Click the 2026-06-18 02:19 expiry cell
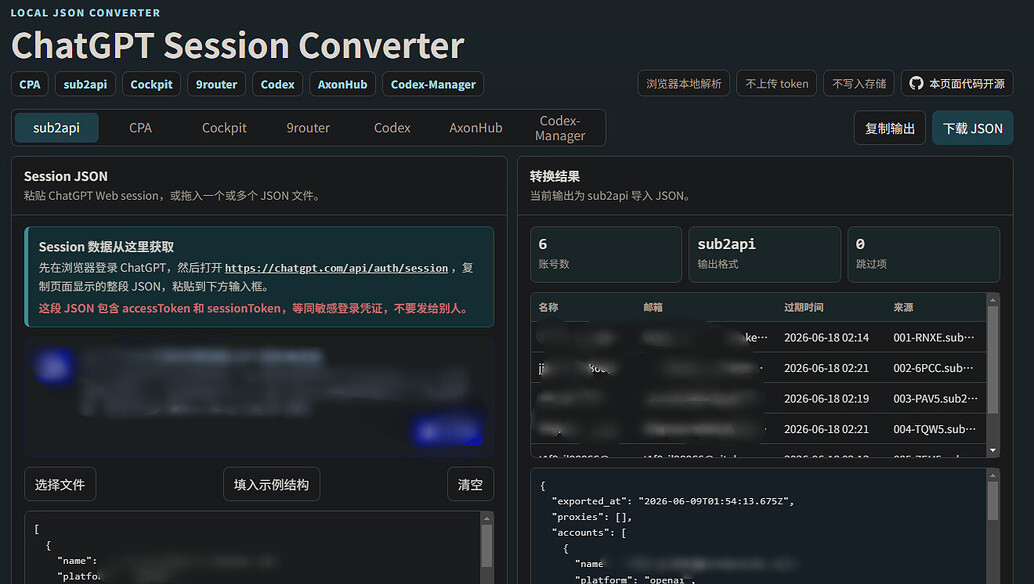Viewport: 1034px width, 584px height. point(826,399)
